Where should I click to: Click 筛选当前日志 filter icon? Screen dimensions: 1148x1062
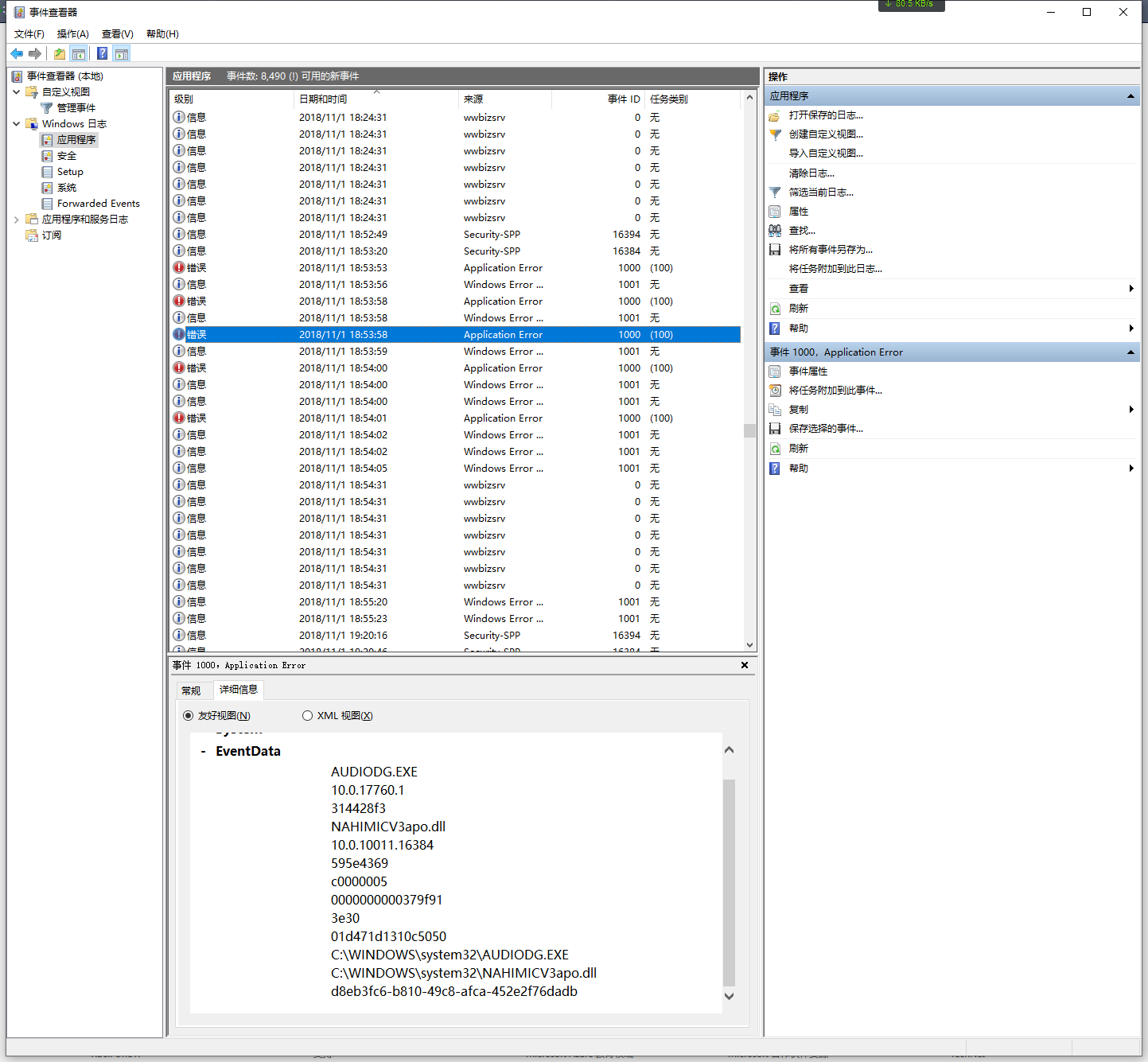click(775, 193)
